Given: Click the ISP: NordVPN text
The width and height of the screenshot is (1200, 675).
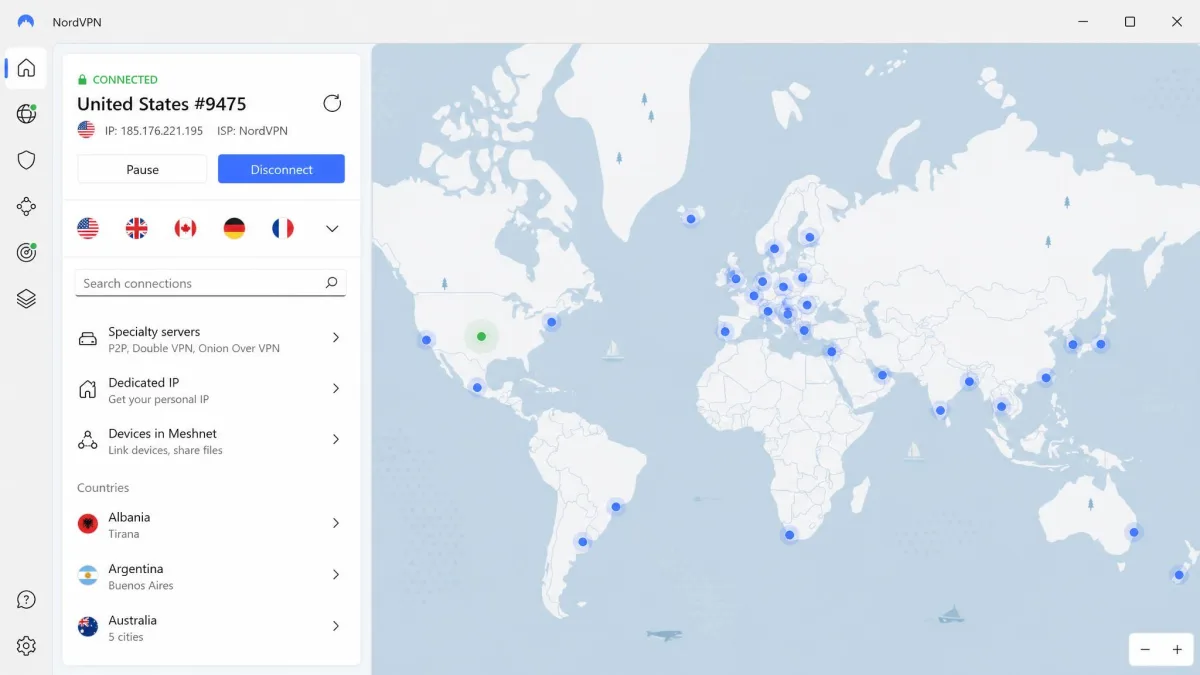Looking at the screenshot, I should [252, 131].
